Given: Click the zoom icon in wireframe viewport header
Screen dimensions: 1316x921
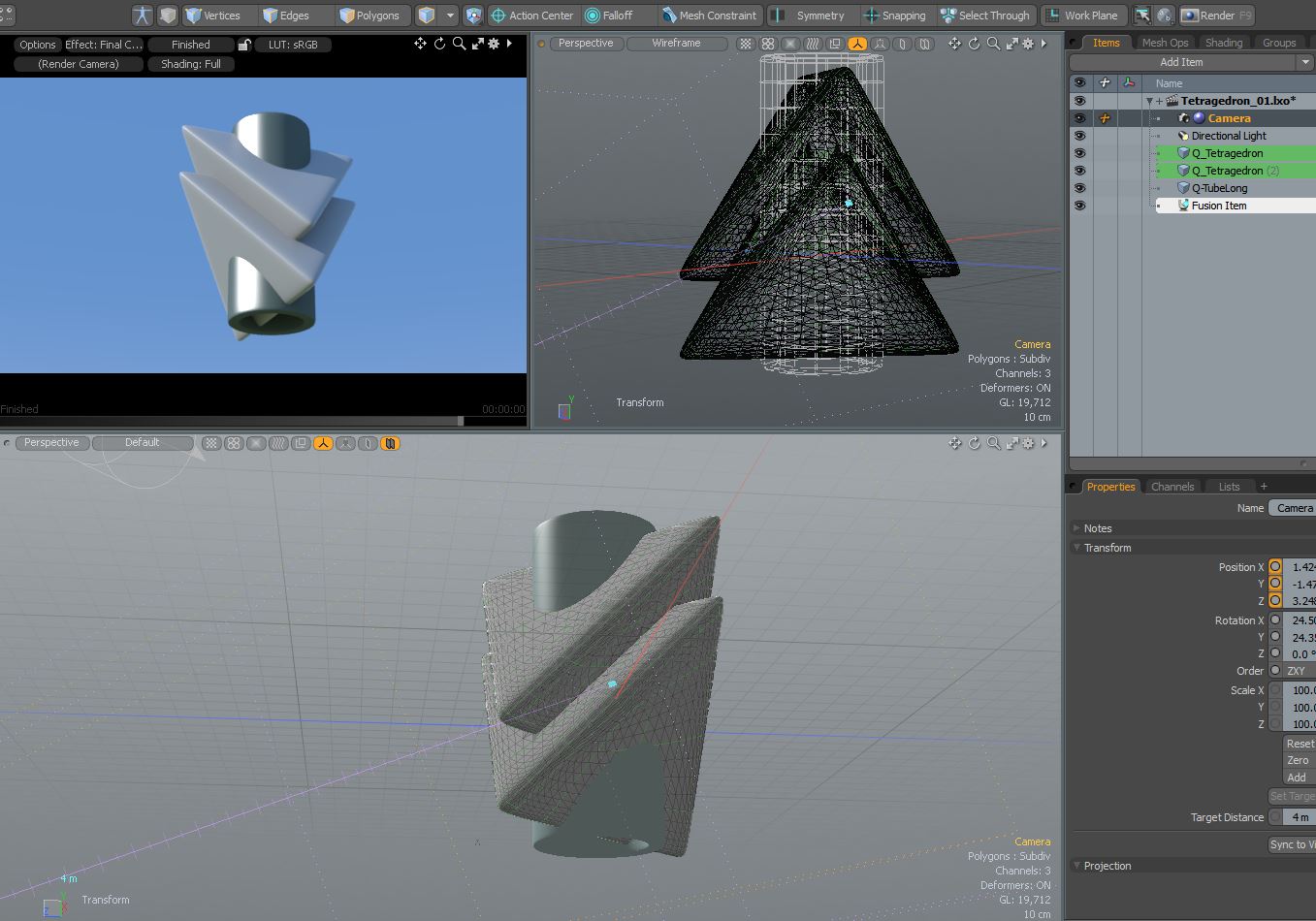Looking at the screenshot, I should [x=993, y=44].
